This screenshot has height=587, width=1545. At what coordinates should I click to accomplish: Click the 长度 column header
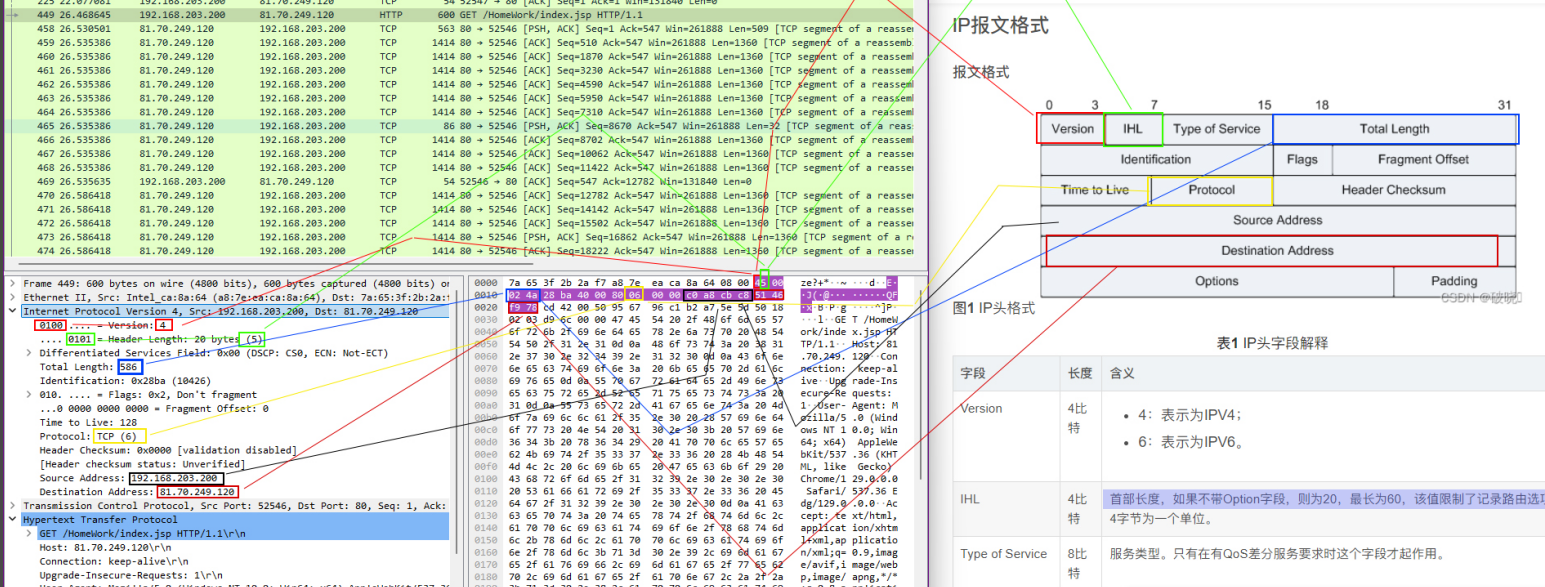(1080, 373)
